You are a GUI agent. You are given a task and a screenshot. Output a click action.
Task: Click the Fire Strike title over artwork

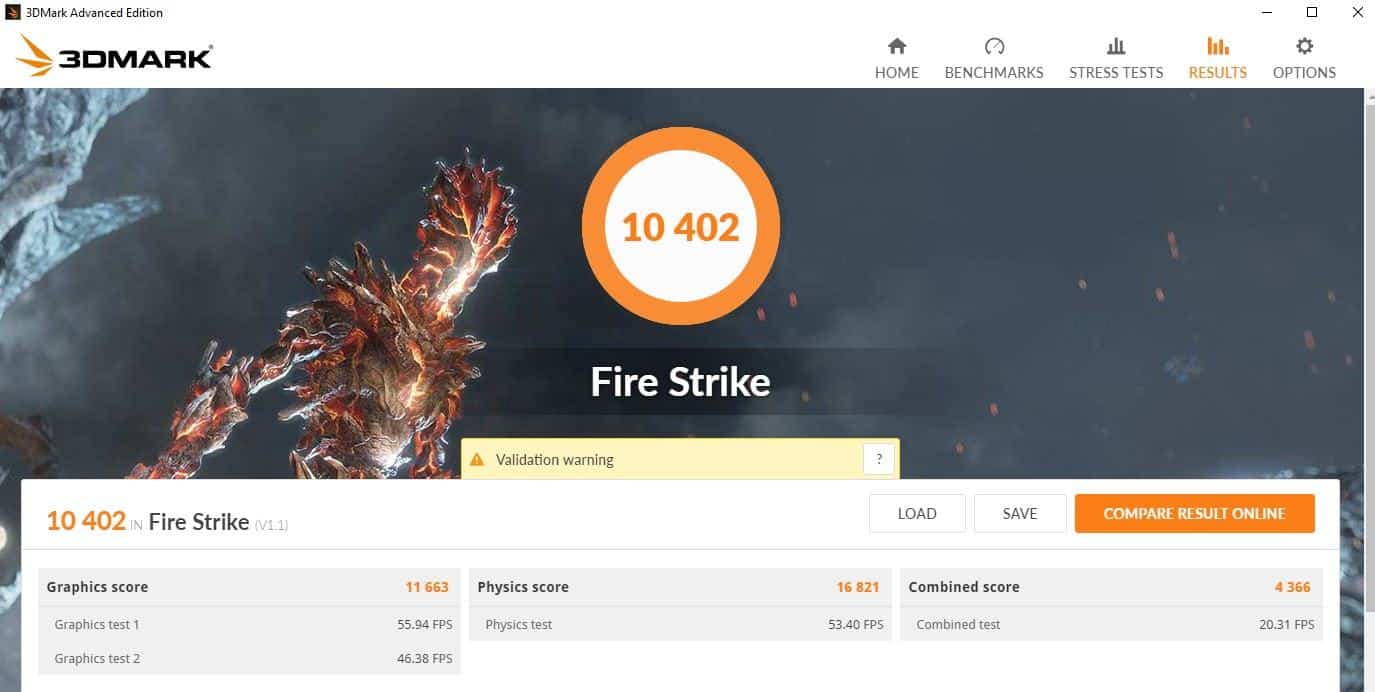[x=681, y=381]
